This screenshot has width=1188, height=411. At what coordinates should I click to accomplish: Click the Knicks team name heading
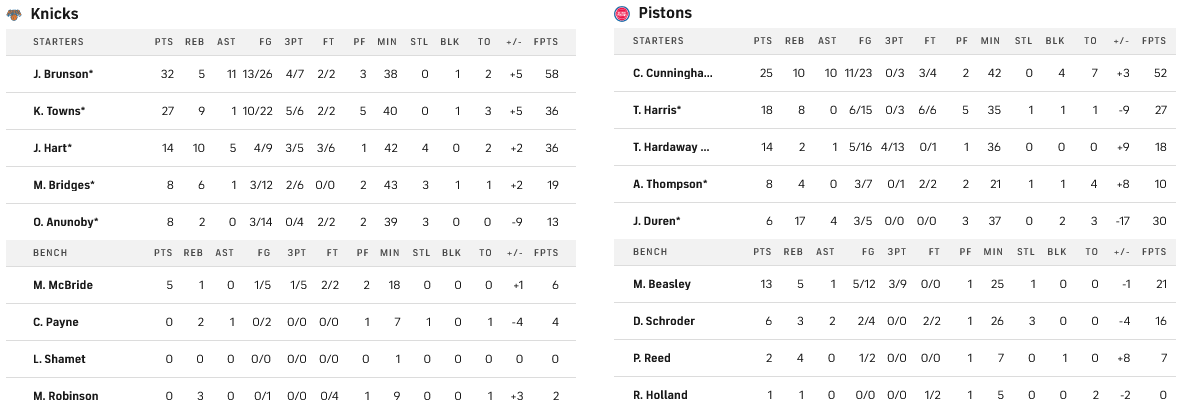55,14
